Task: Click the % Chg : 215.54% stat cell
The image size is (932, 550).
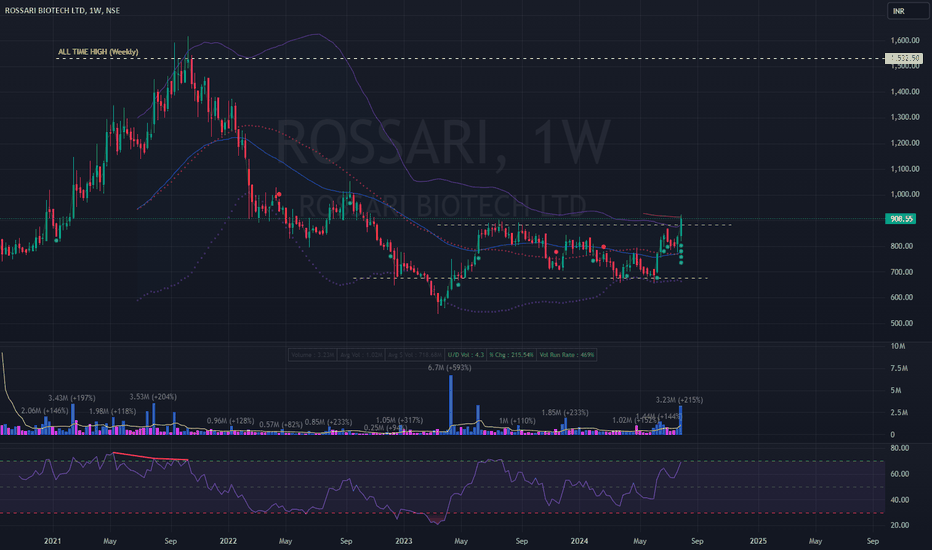Action: (511, 355)
